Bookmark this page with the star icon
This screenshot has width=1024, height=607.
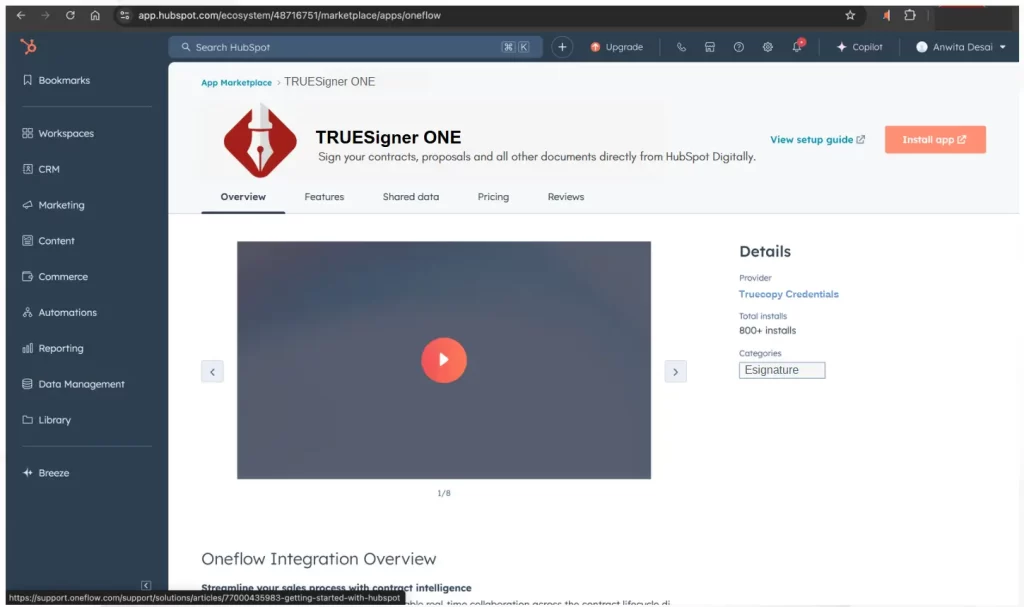point(850,15)
